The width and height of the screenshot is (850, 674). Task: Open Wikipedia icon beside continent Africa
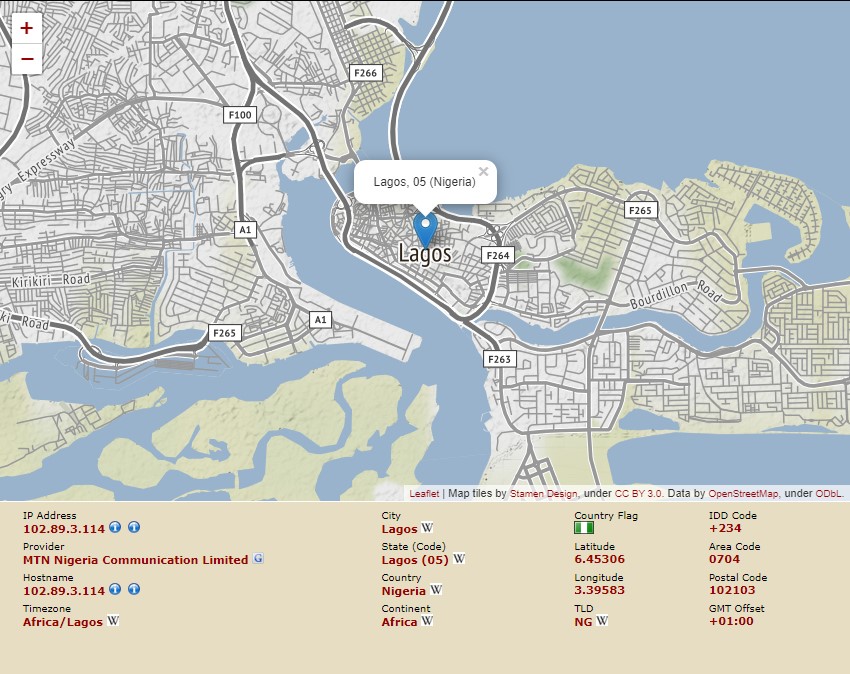427,621
